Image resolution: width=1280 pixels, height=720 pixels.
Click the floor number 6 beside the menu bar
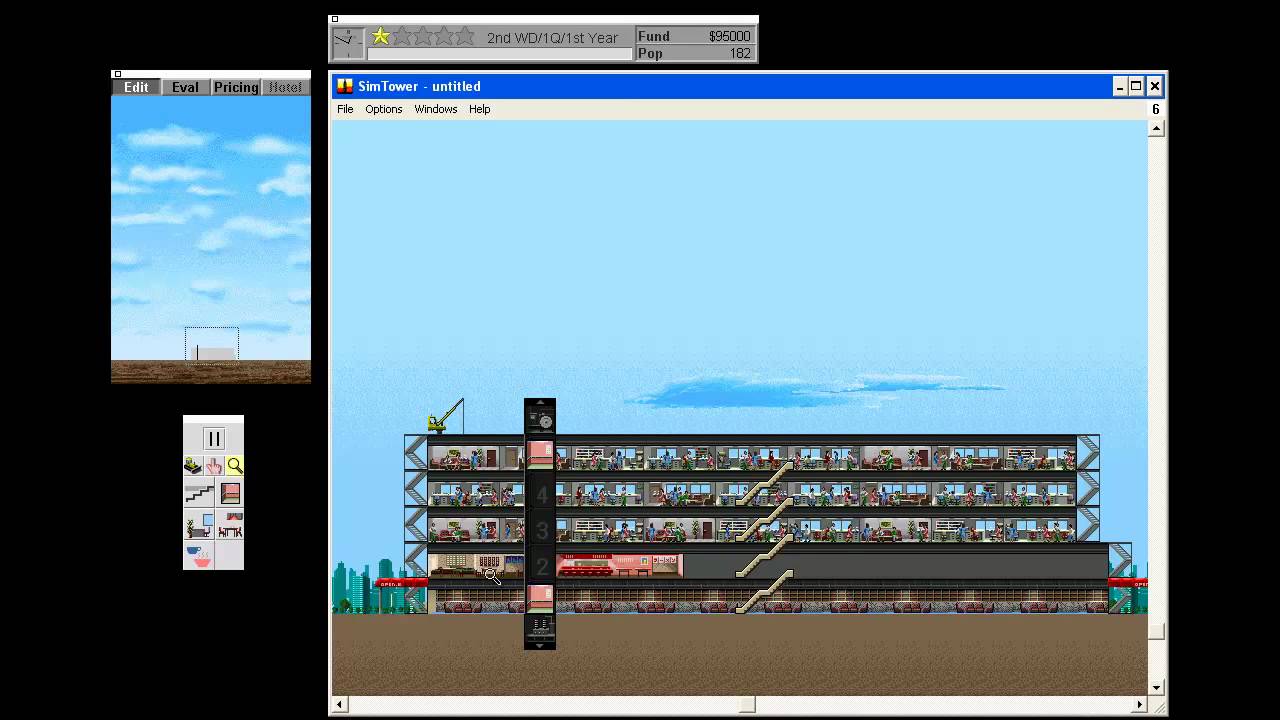click(1156, 110)
